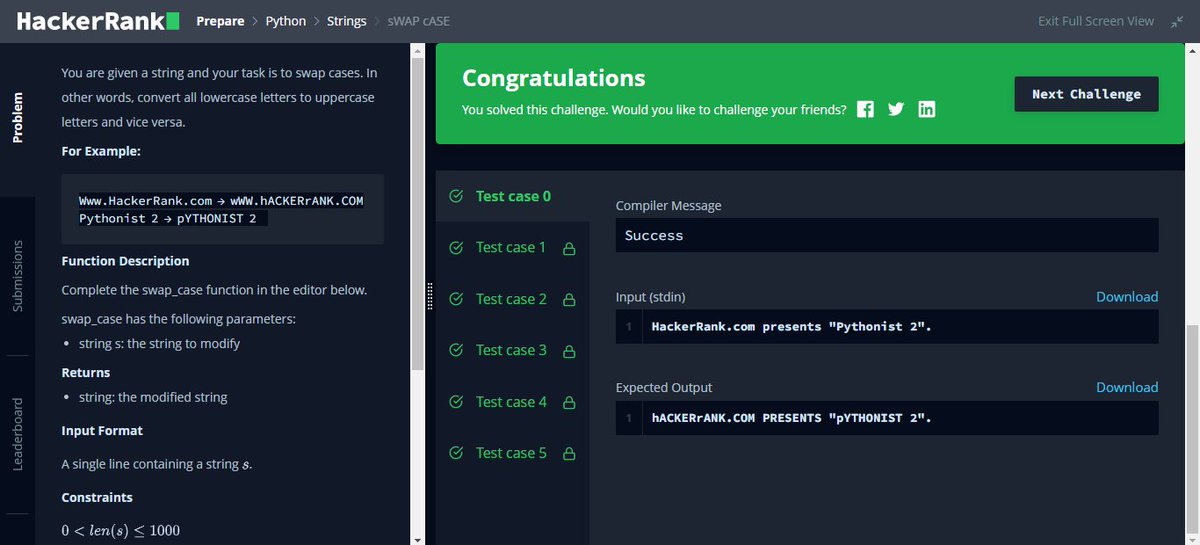Open the Python breadcrumb link
The height and width of the screenshot is (545, 1200).
coord(286,21)
